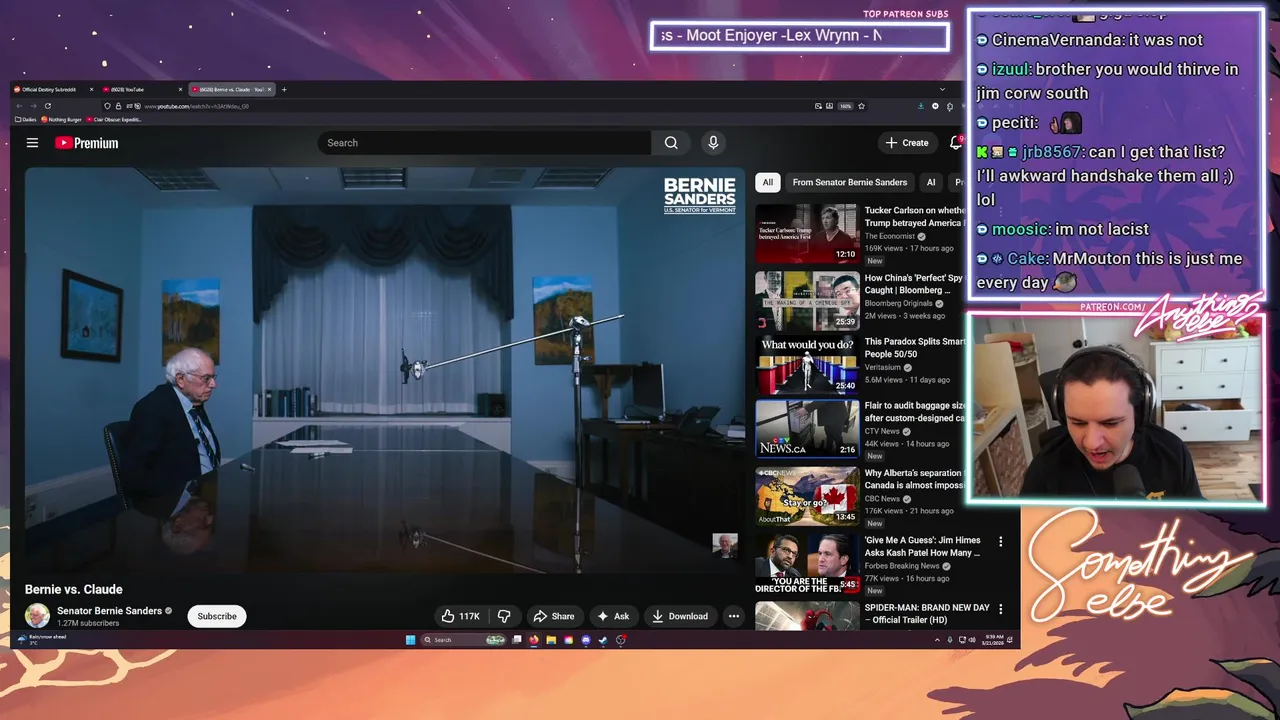Screen dimensions: 1280x720
Task: Open Veritasium What would you do thumbnail
Action: click(807, 367)
